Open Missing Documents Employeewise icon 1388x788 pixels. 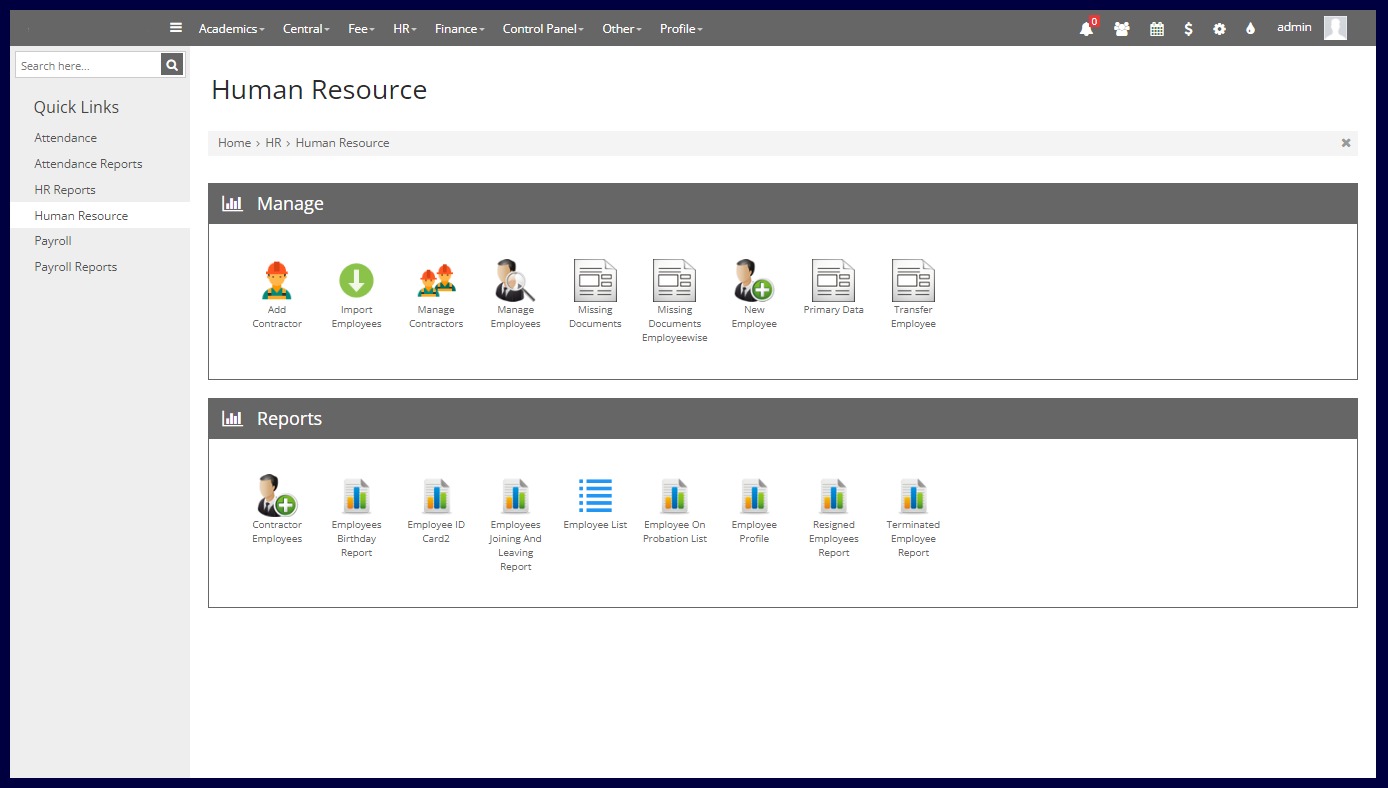(675, 281)
